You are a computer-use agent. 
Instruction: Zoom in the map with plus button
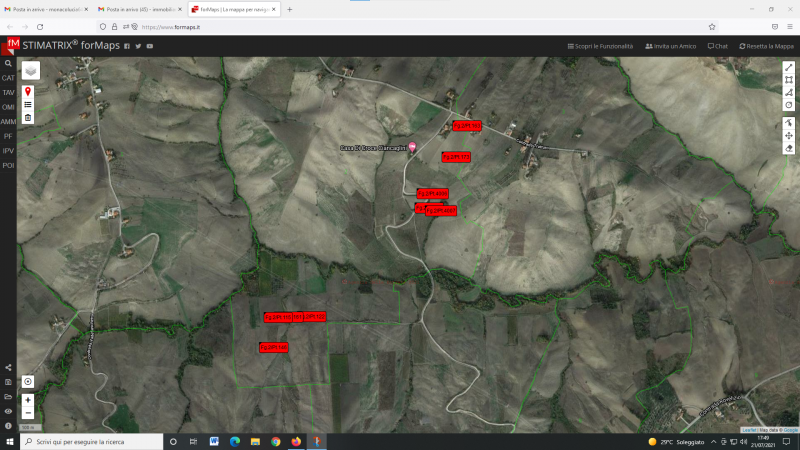pyautogui.click(x=28, y=400)
